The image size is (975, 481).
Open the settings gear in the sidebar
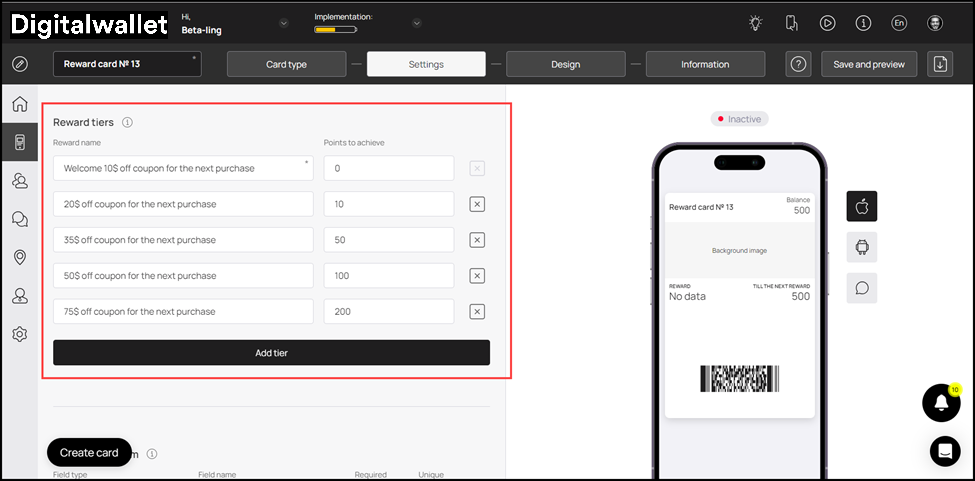click(x=19, y=334)
